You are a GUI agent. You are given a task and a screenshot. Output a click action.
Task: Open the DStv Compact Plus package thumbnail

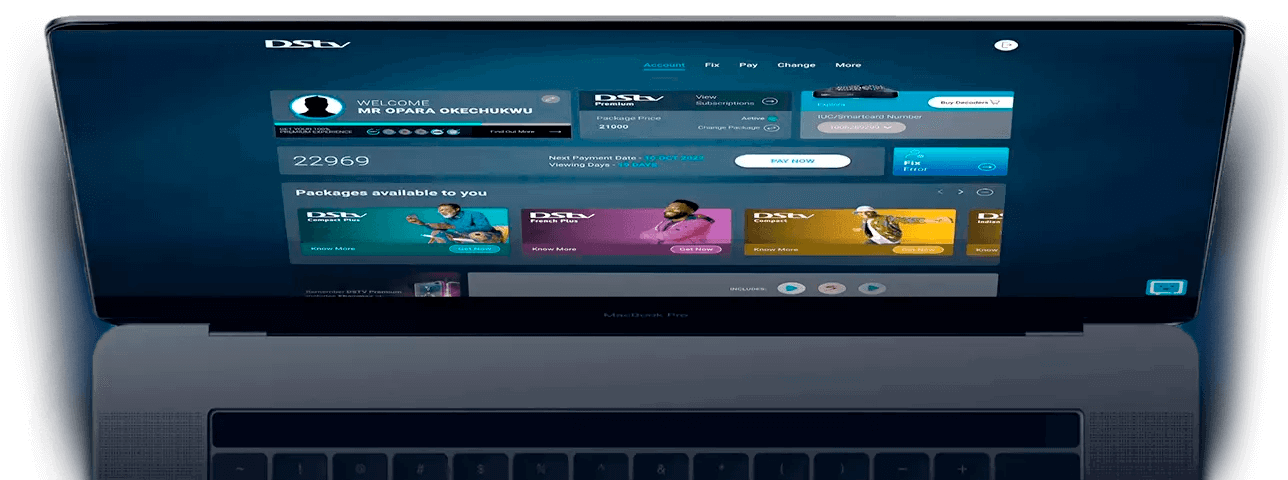tap(404, 232)
